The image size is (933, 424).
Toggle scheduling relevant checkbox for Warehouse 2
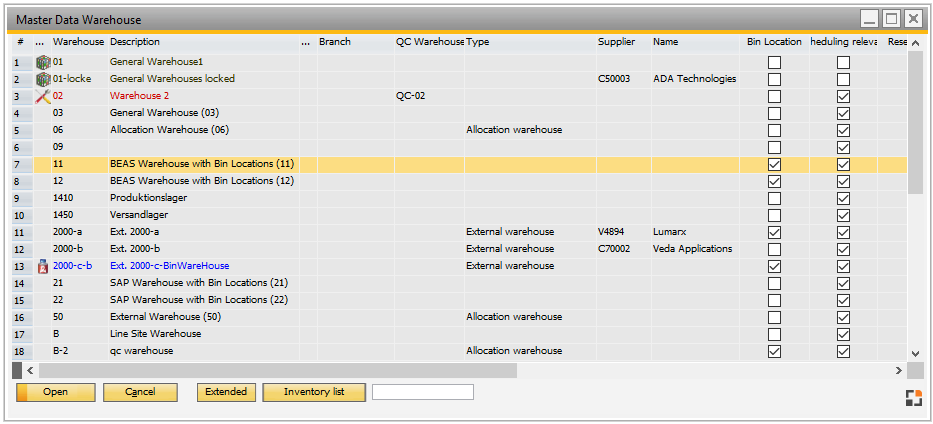[x=843, y=96]
